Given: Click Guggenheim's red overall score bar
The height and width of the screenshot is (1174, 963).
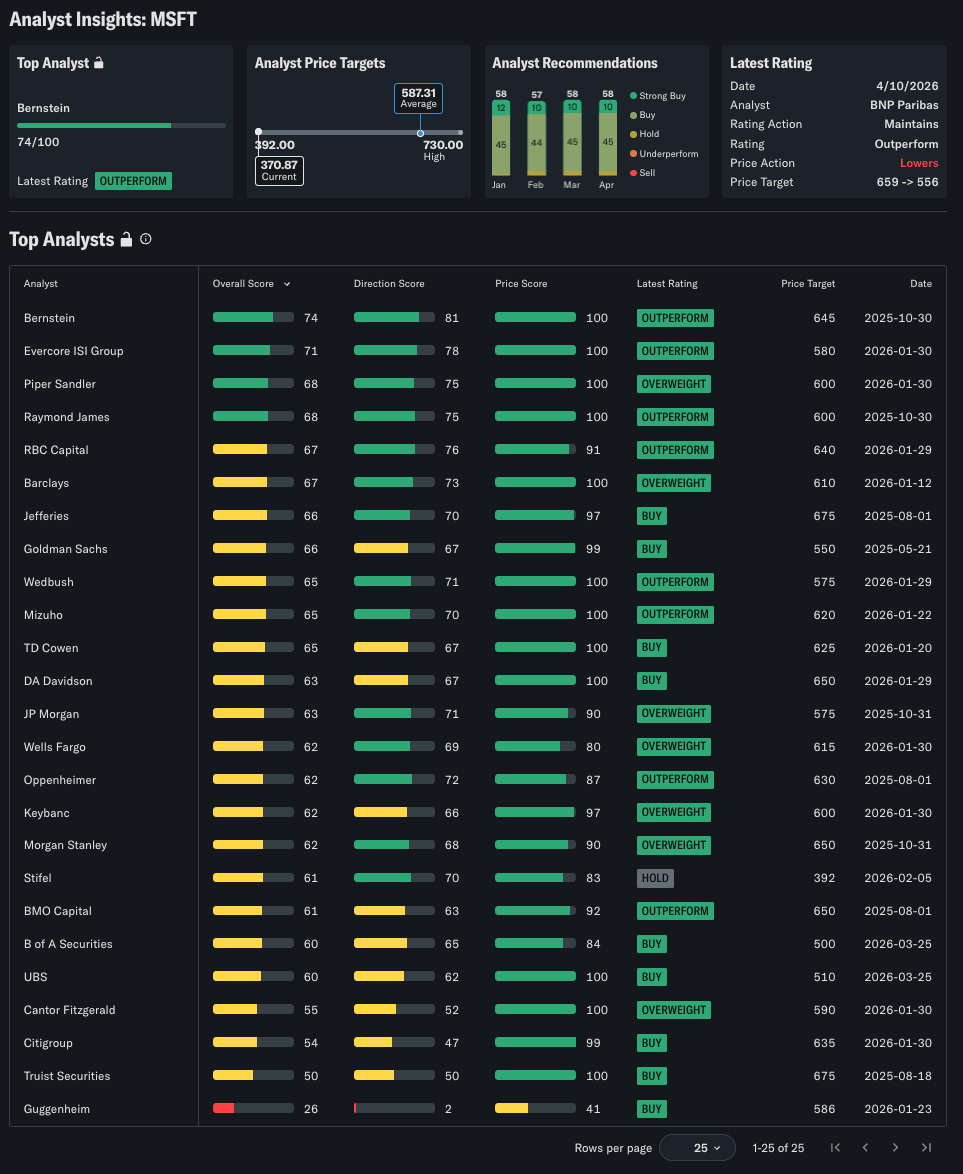Looking at the screenshot, I should [253, 1108].
